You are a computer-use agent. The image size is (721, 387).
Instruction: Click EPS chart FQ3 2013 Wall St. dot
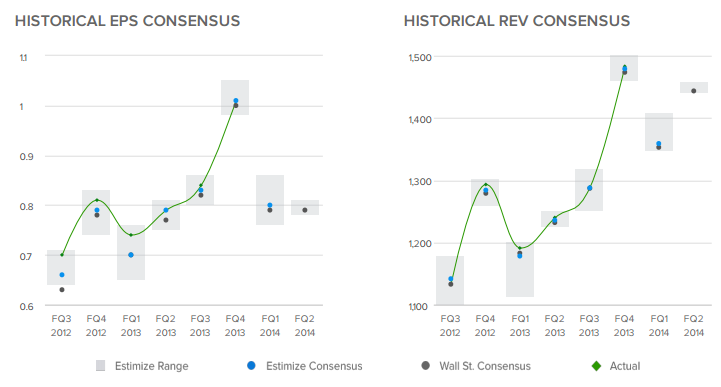click(x=201, y=195)
